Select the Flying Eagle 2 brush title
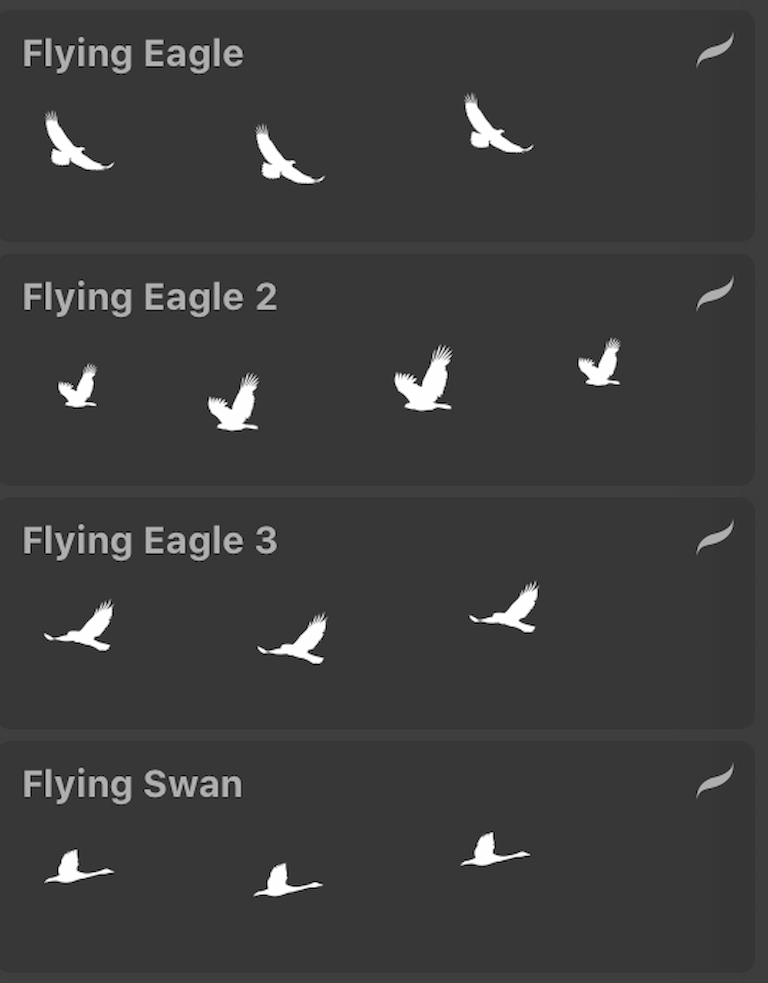This screenshot has width=768, height=983. [149, 298]
